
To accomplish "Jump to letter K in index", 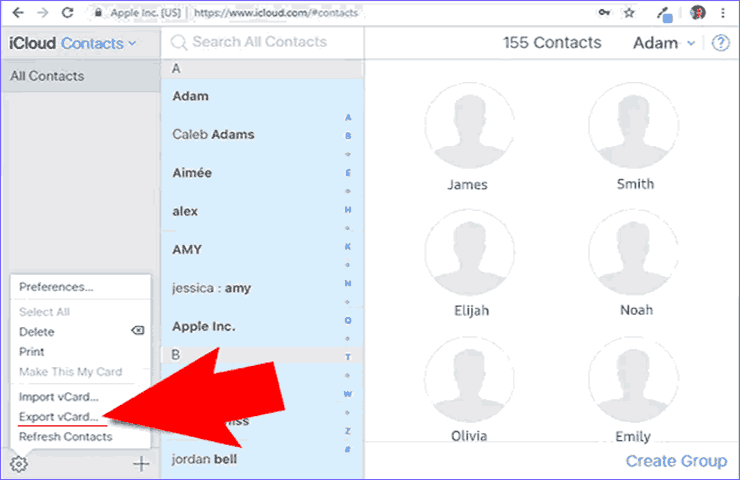I will click(348, 246).
